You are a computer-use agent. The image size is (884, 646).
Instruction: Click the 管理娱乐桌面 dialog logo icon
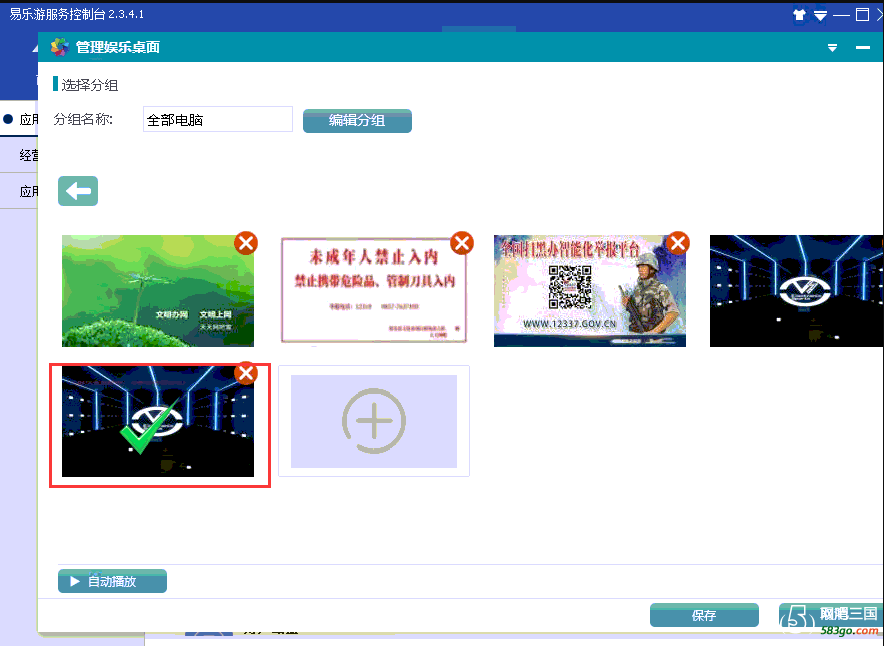coord(60,47)
